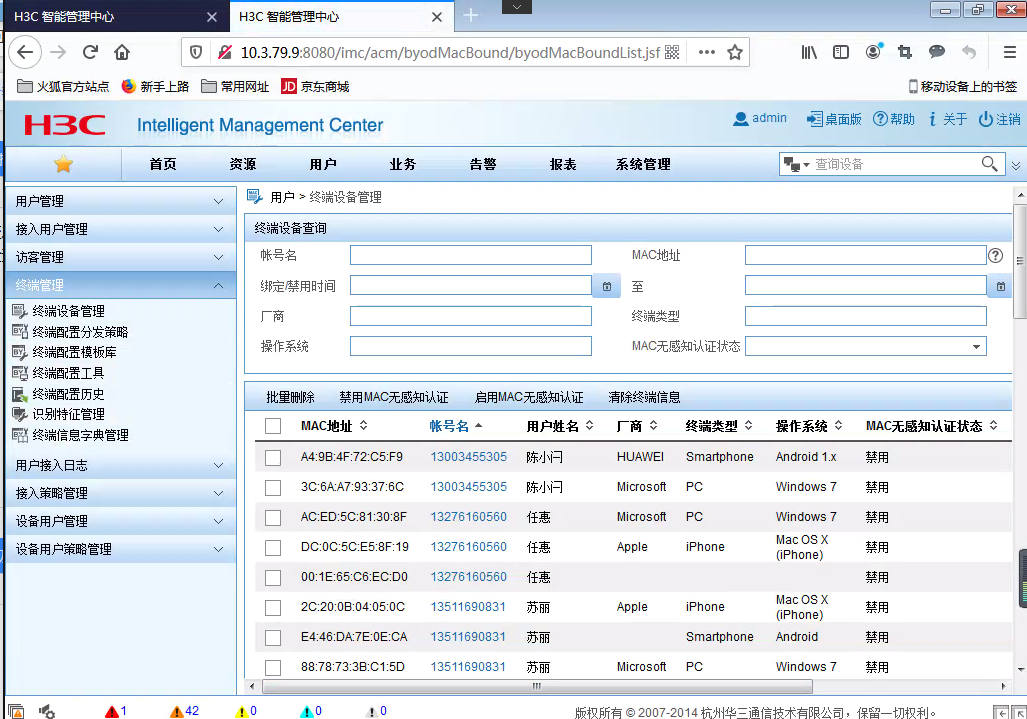Reload the page with refresh icon
The width and height of the screenshot is (1027, 719).
90,52
